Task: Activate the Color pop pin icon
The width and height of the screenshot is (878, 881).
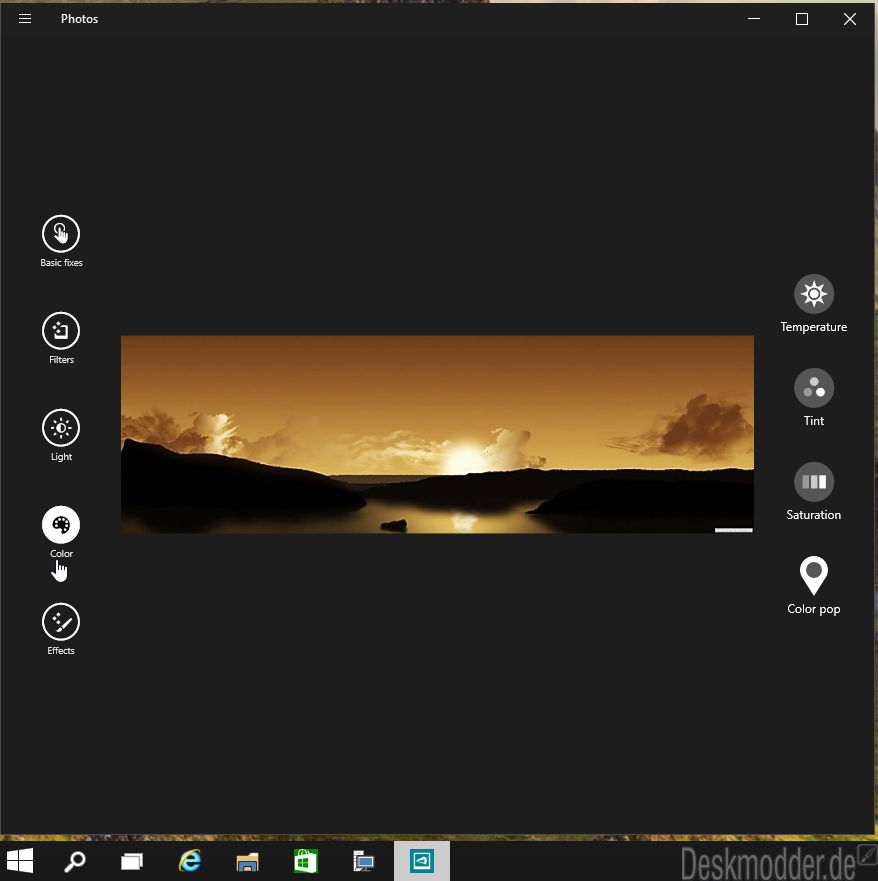Action: tap(813, 575)
